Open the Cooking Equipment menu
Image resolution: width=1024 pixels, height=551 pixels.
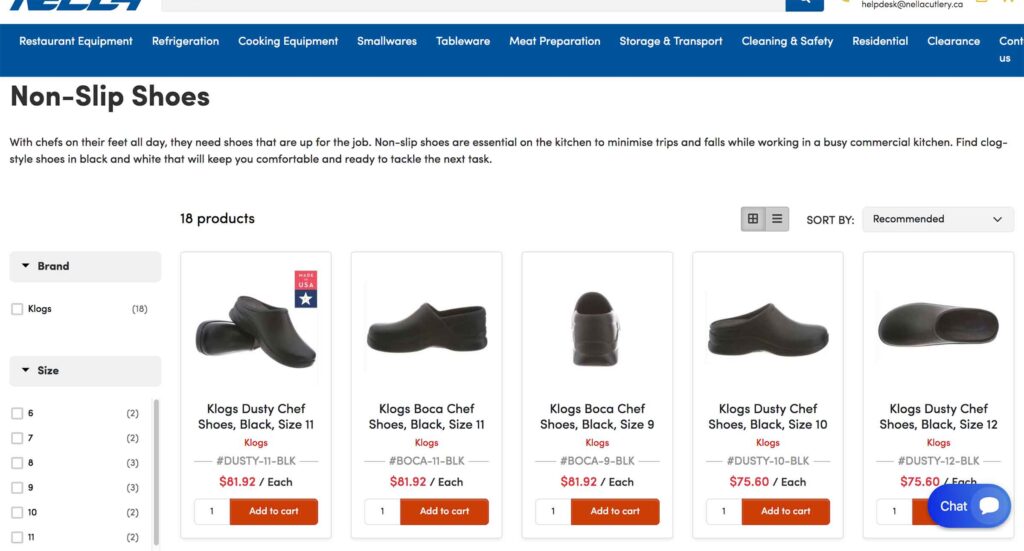click(x=288, y=41)
